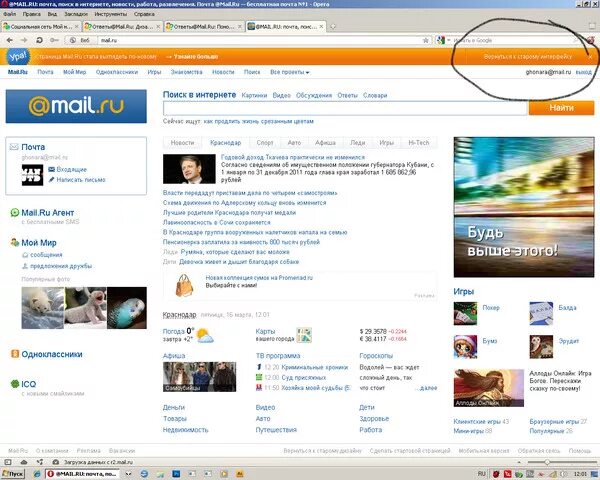Click the browser Forward arrow
Viewport: 600px width, 480px height.
24,40
